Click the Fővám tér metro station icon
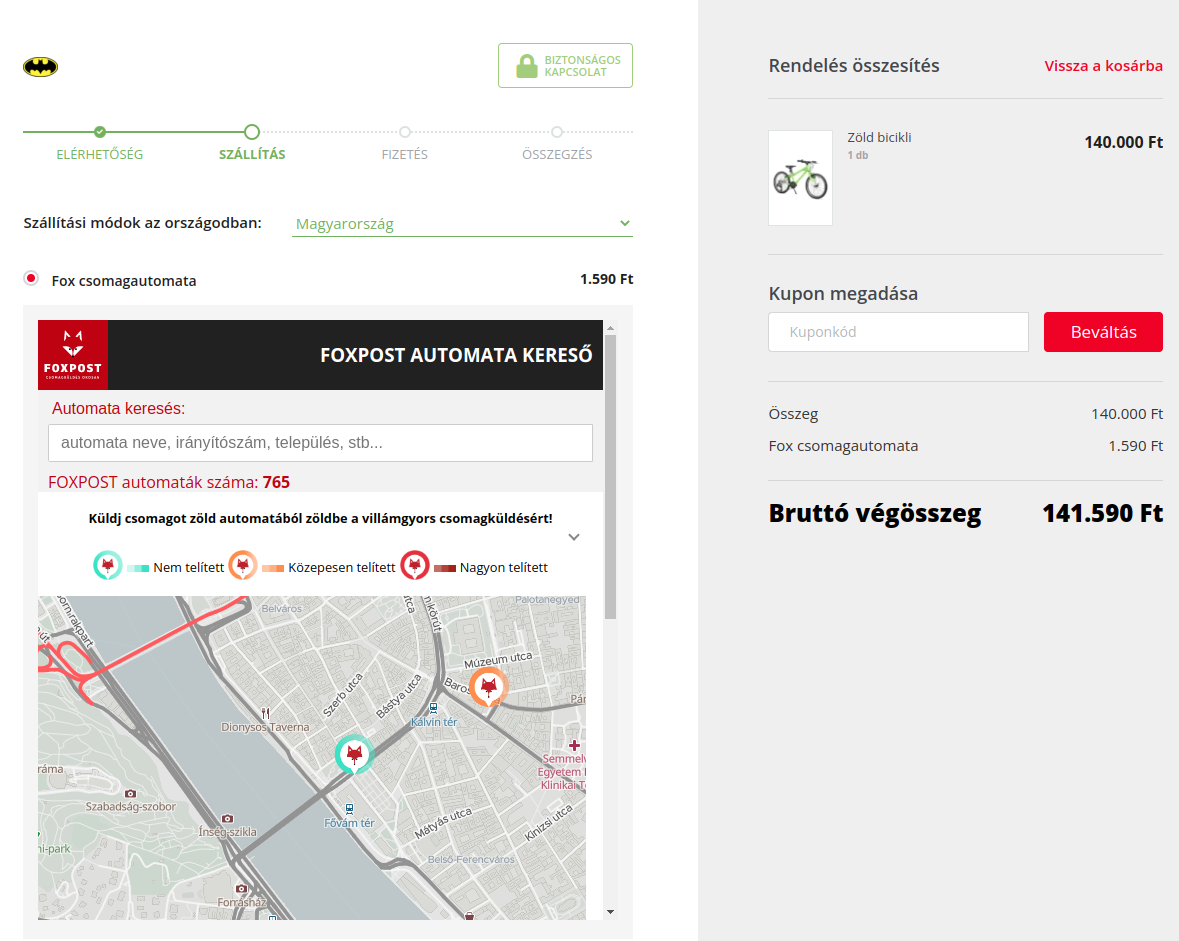Viewport: 1179px width, 941px height. (349, 809)
